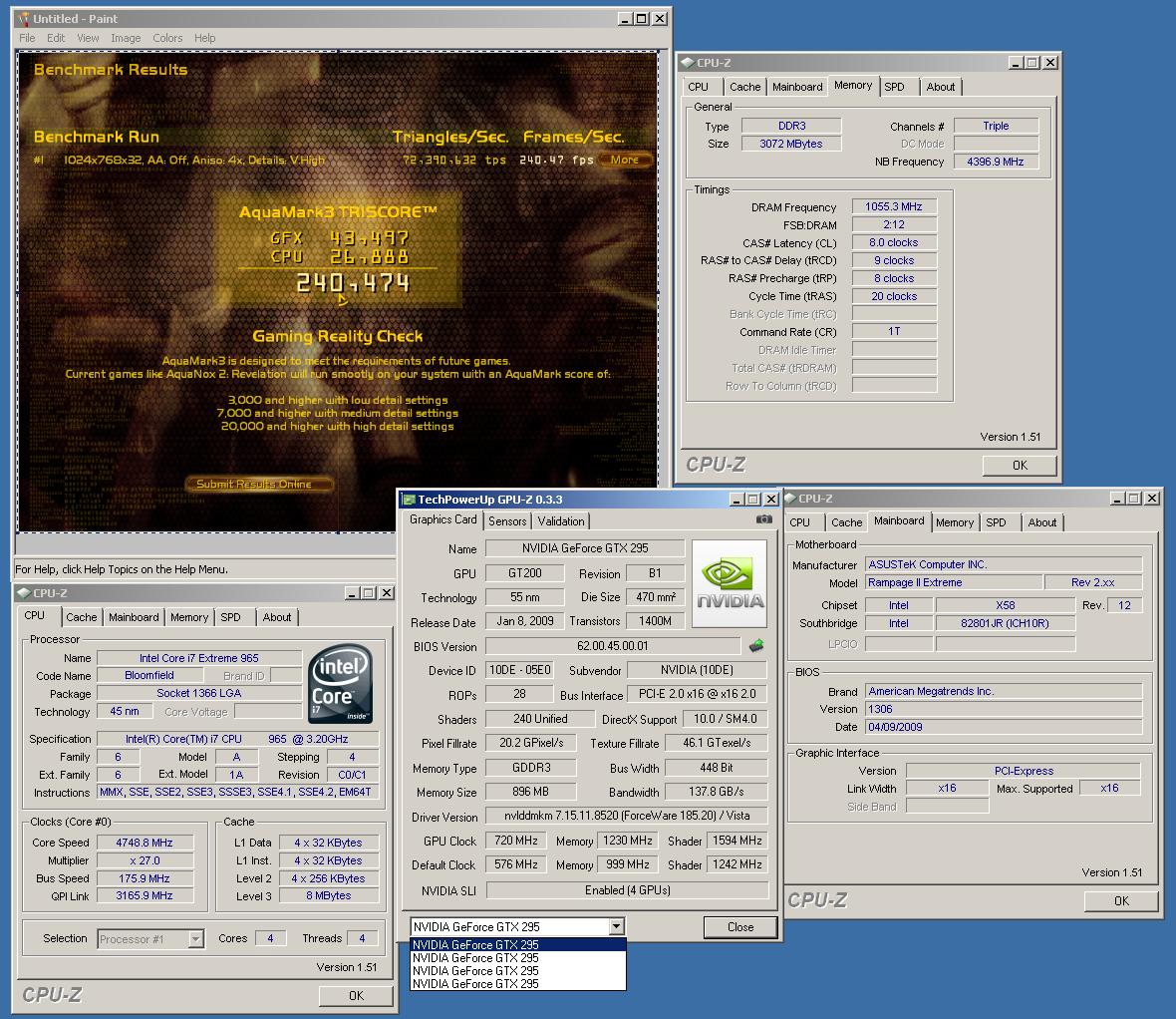Click the Intel Core i7 Extreme 965 name
Screen dimensions: 1176x1019
point(198,658)
